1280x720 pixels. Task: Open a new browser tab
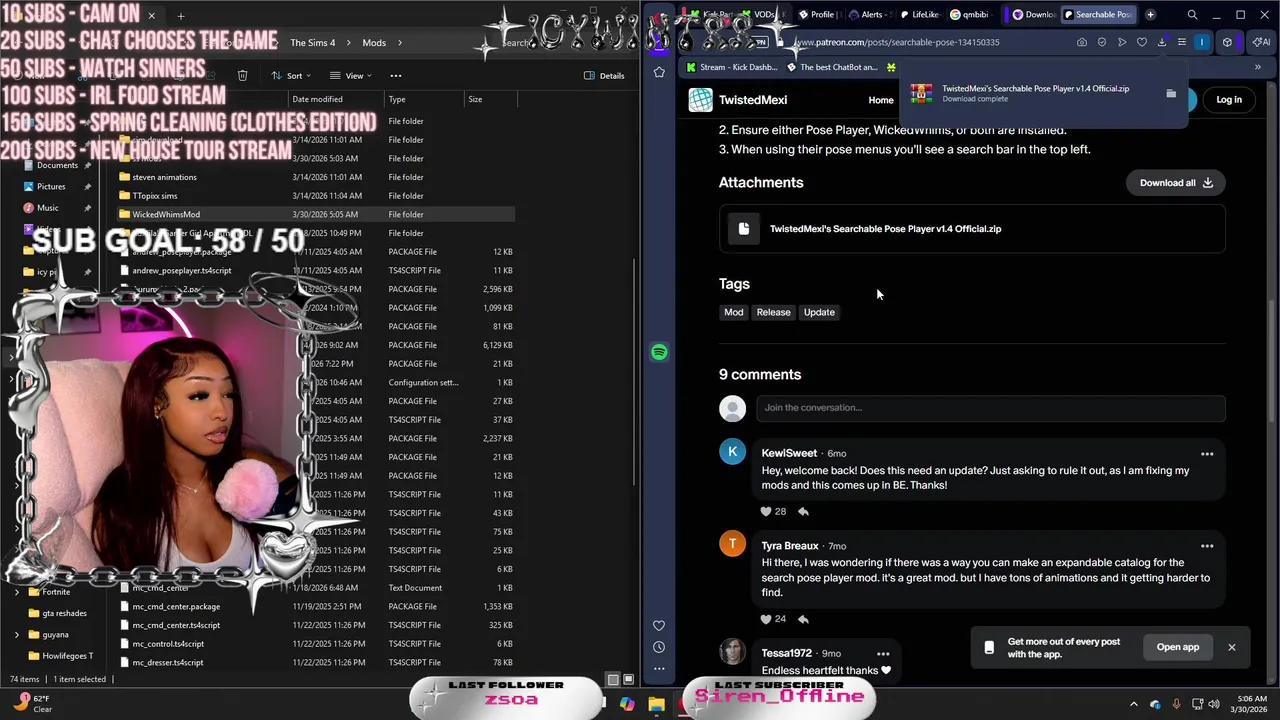(1150, 15)
